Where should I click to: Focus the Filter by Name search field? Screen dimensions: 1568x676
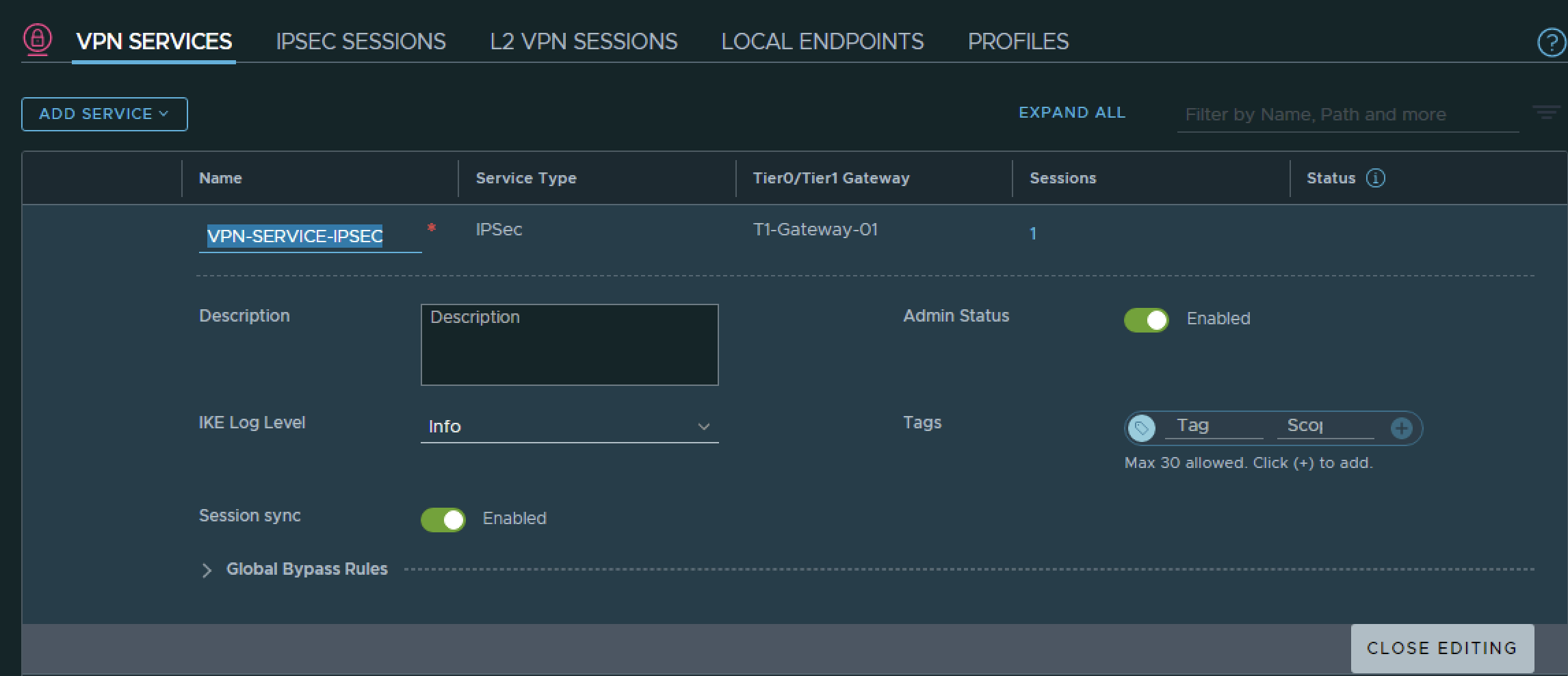point(1346,115)
